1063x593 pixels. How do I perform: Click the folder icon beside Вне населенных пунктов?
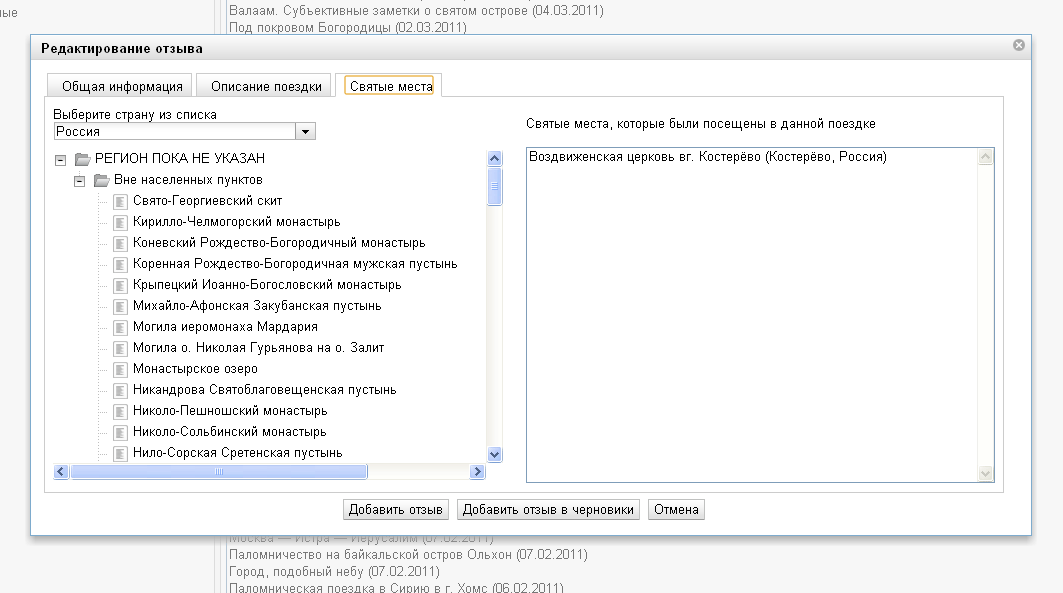click(101, 180)
